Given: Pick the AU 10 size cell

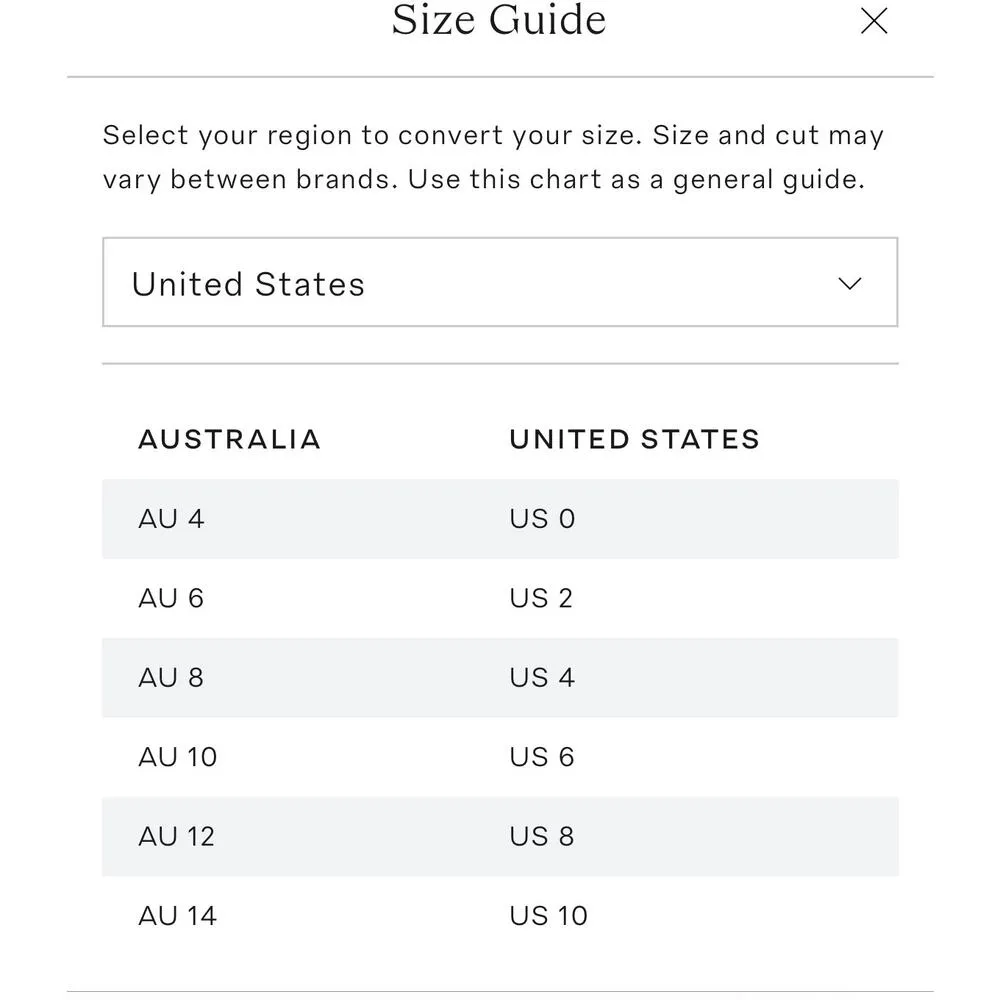Looking at the screenshot, I should 177,757.
